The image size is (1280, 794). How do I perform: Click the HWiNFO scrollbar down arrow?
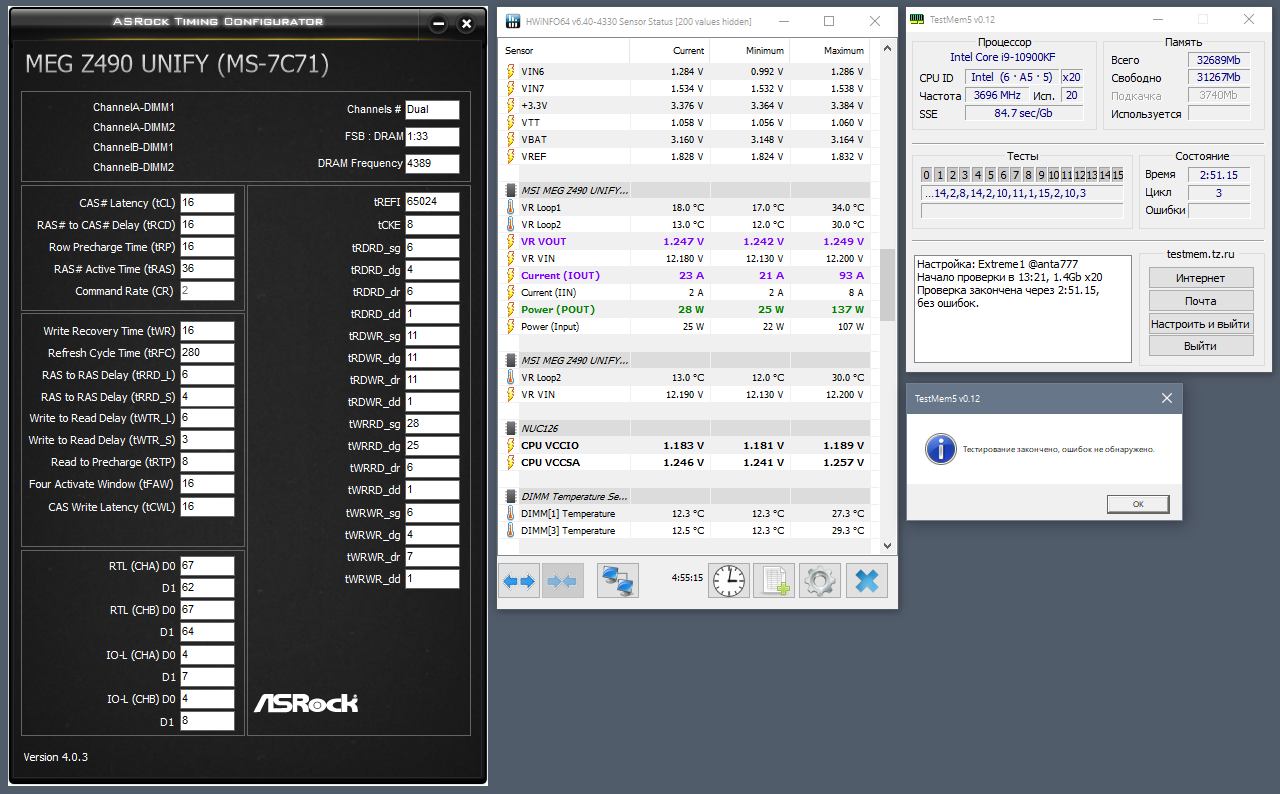click(x=887, y=545)
